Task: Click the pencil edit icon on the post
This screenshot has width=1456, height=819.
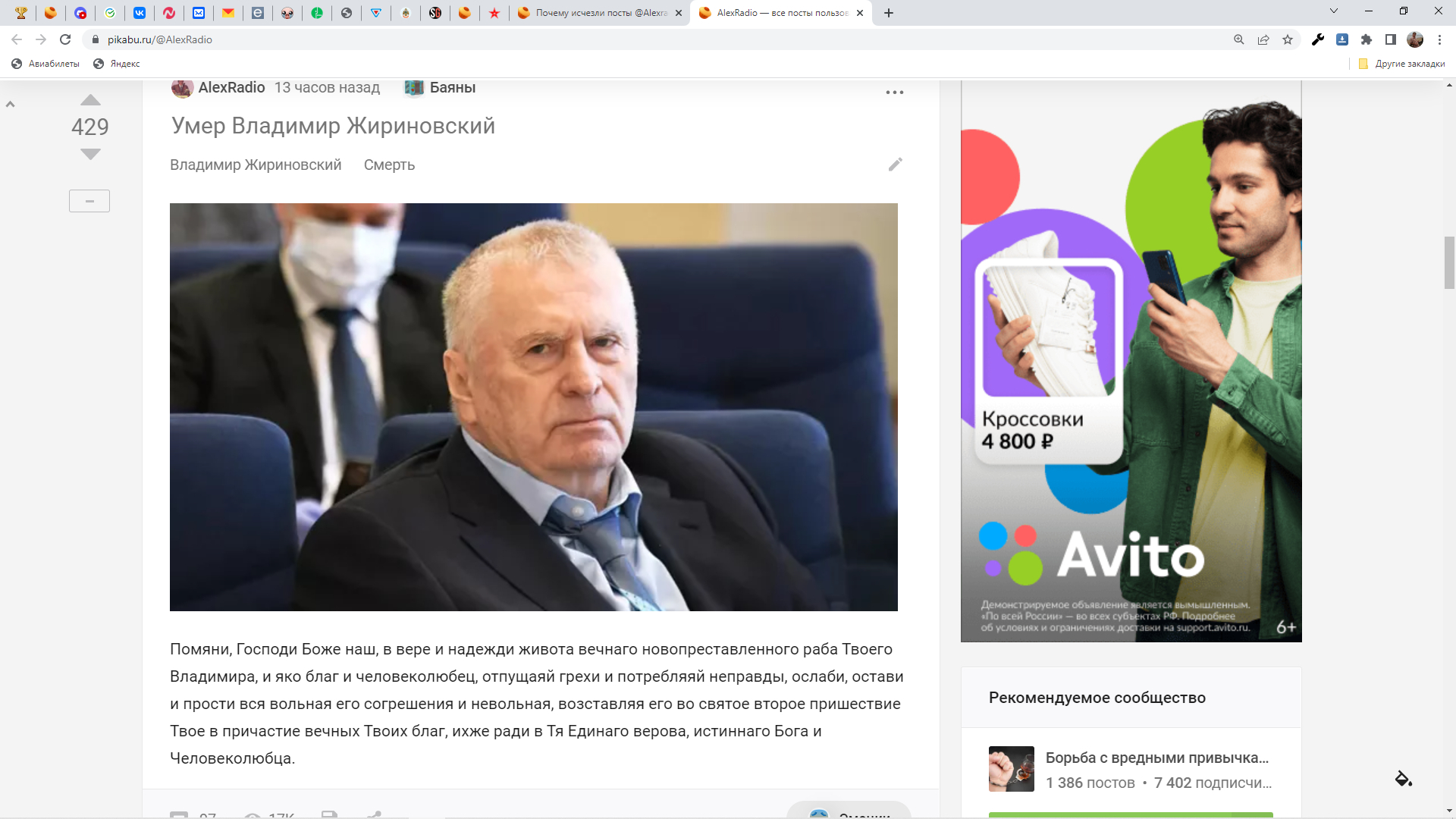Action: pyautogui.click(x=896, y=165)
